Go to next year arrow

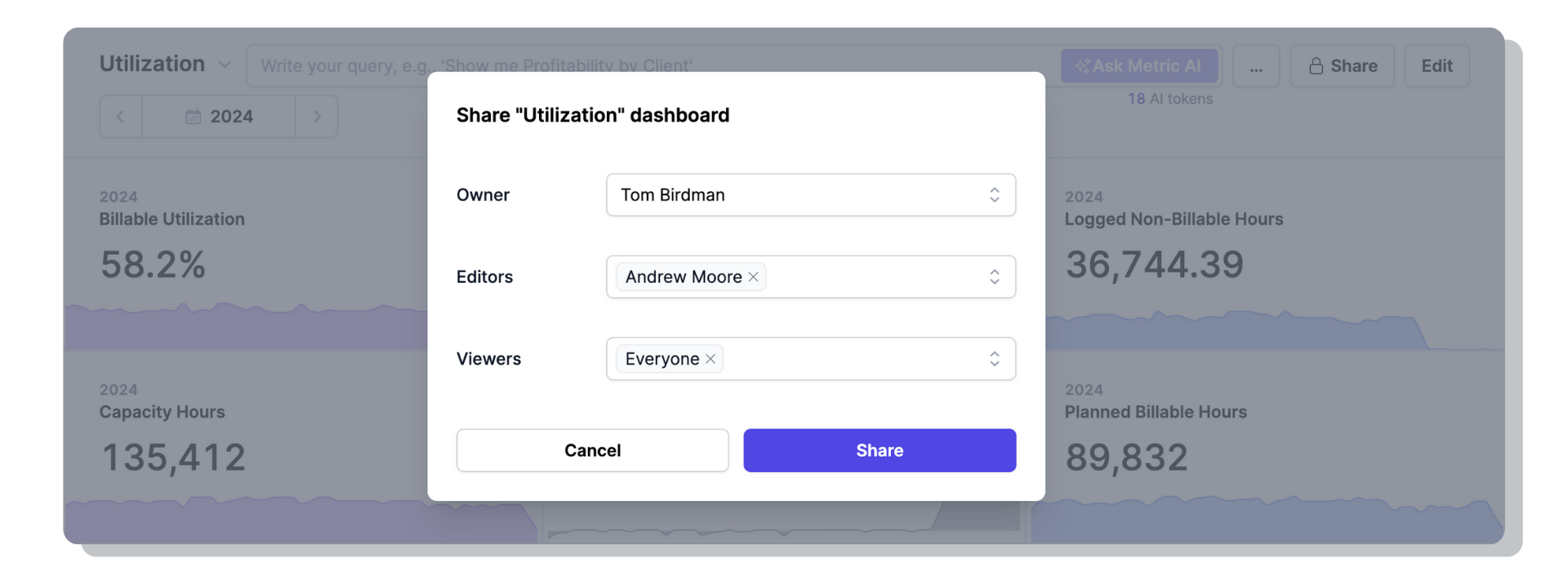click(317, 117)
